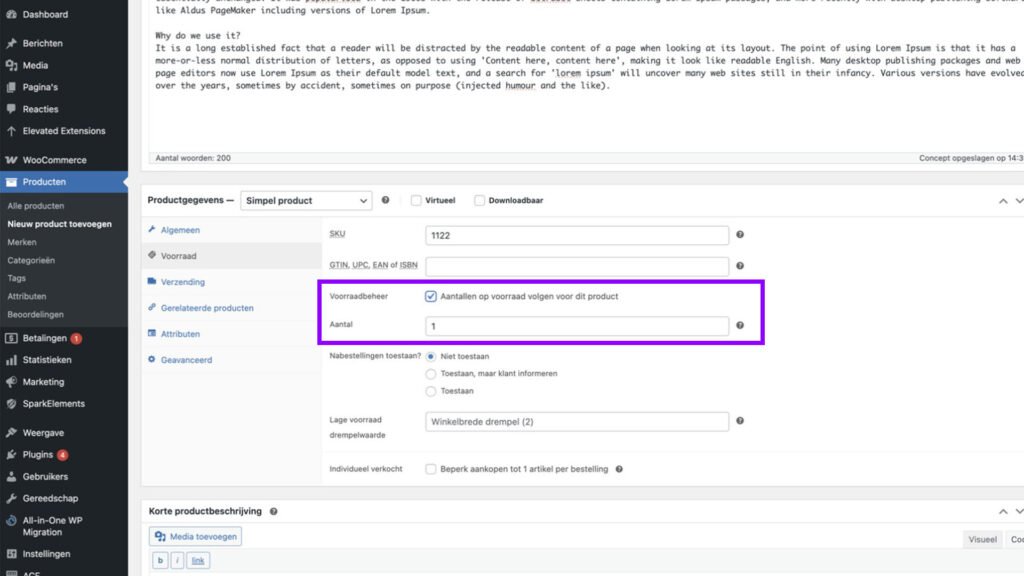This screenshot has height=576, width=1024.
Task: Click the Statistieken sidebar icon
Action: pyautogui.click(x=12, y=359)
